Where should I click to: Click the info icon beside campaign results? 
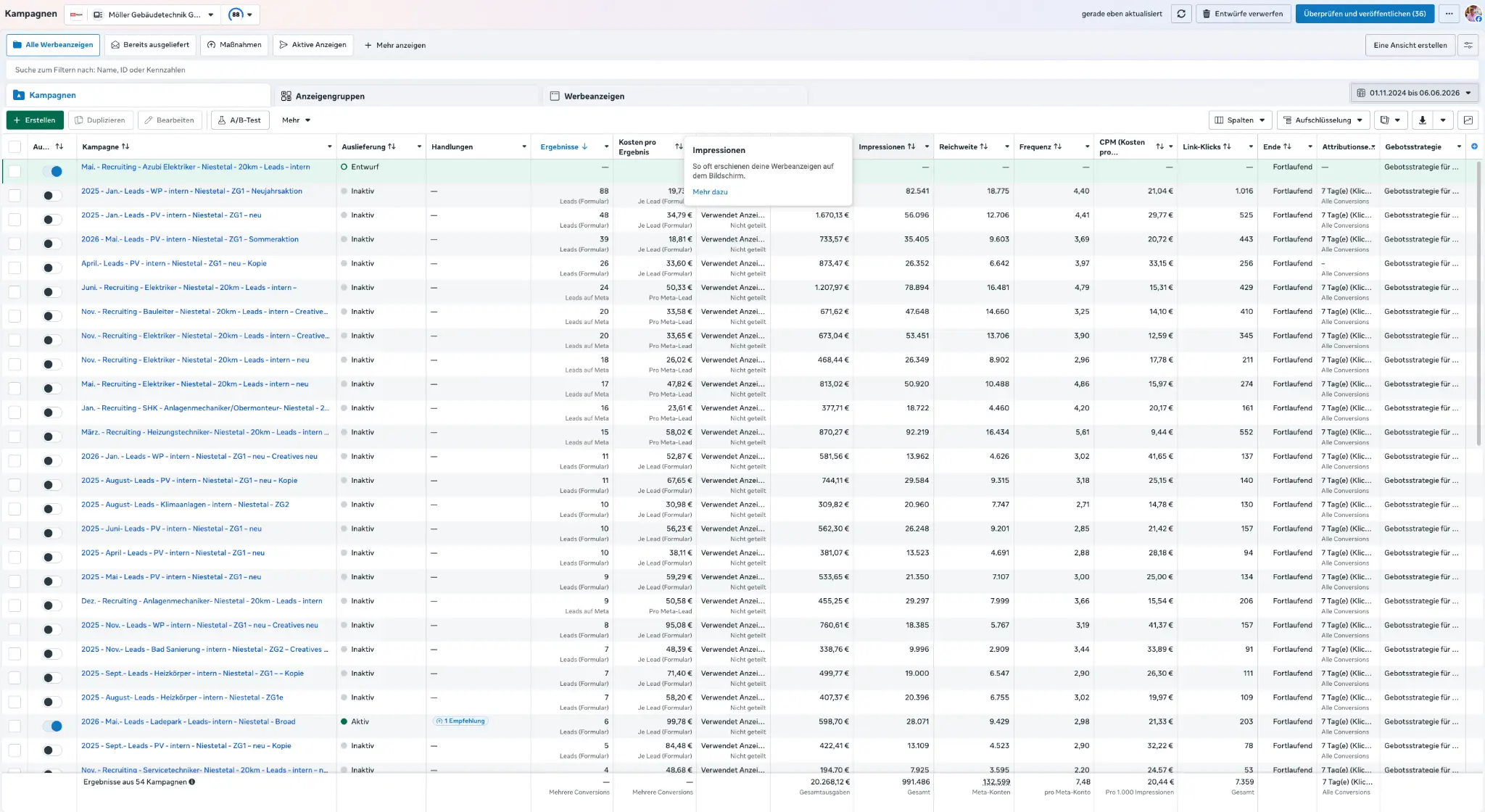(x=192, y=782)
